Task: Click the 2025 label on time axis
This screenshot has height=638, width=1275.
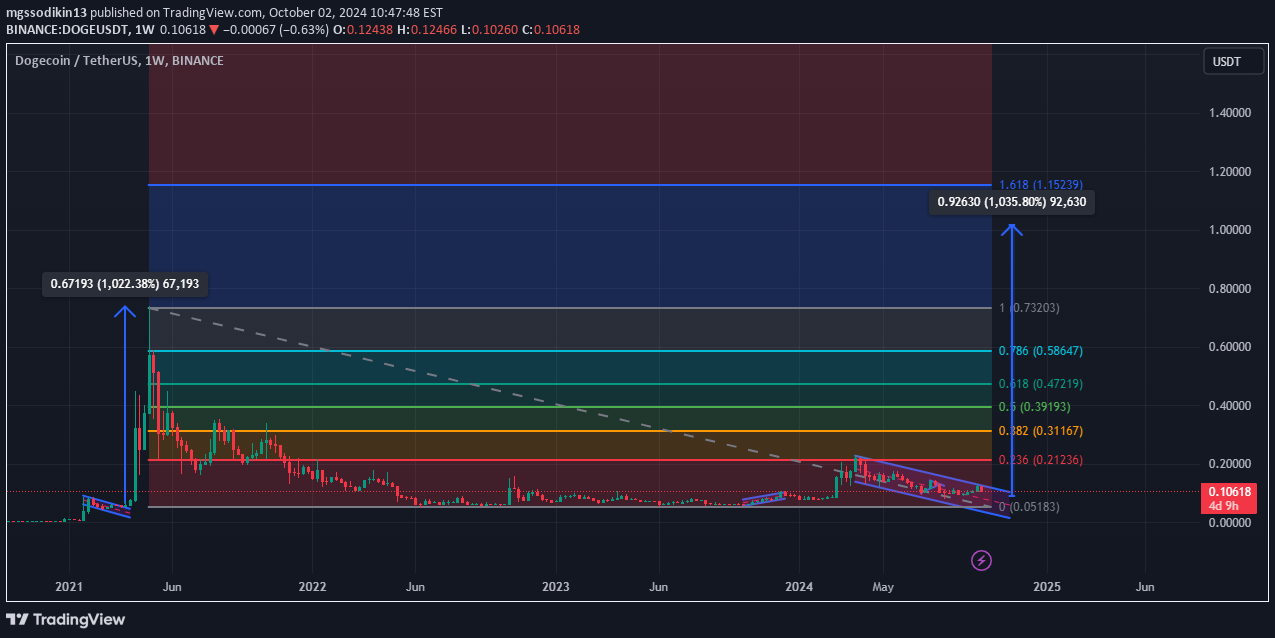Action: (1046, 587)
